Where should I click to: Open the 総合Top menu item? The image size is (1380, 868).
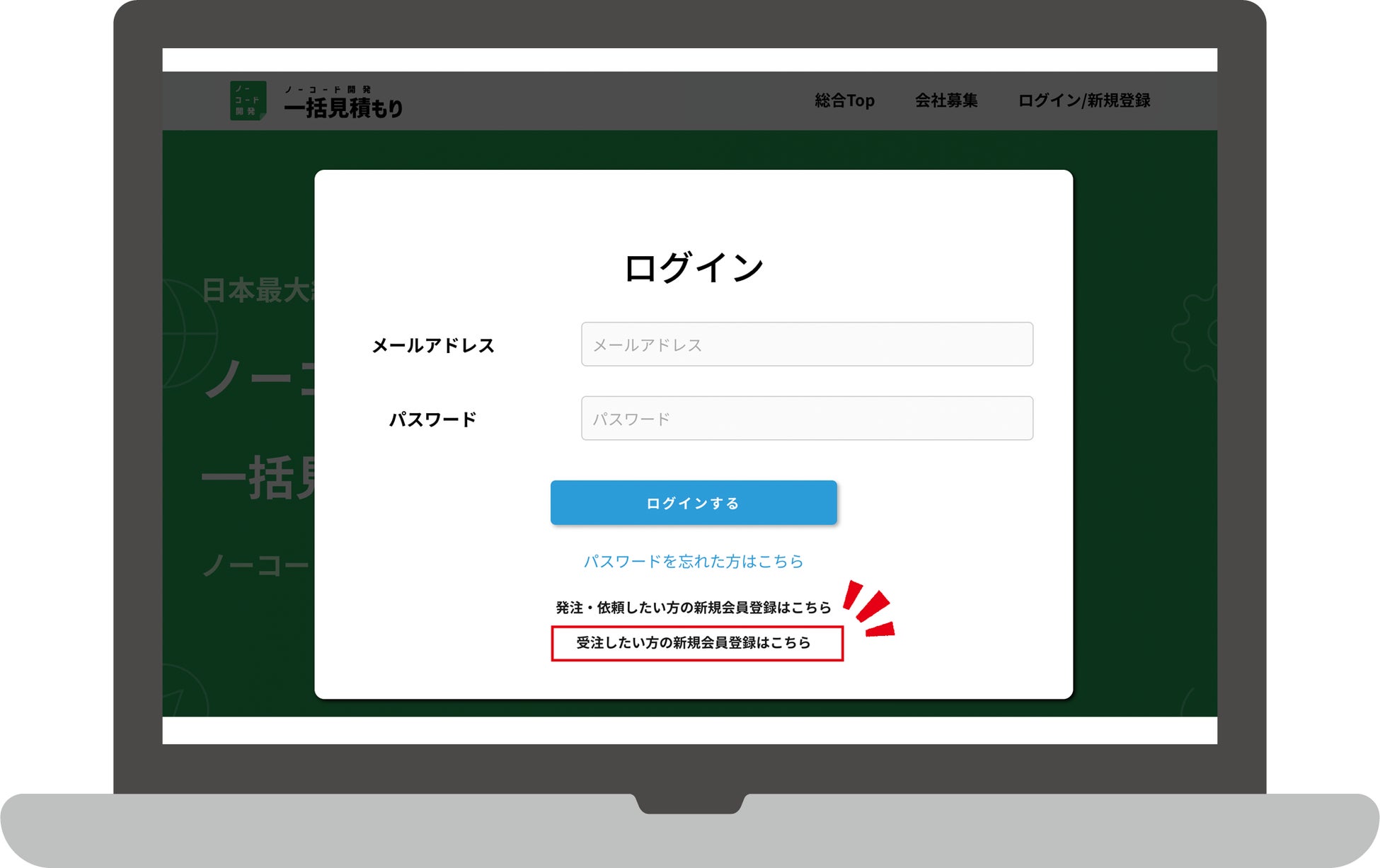[844, 100]
